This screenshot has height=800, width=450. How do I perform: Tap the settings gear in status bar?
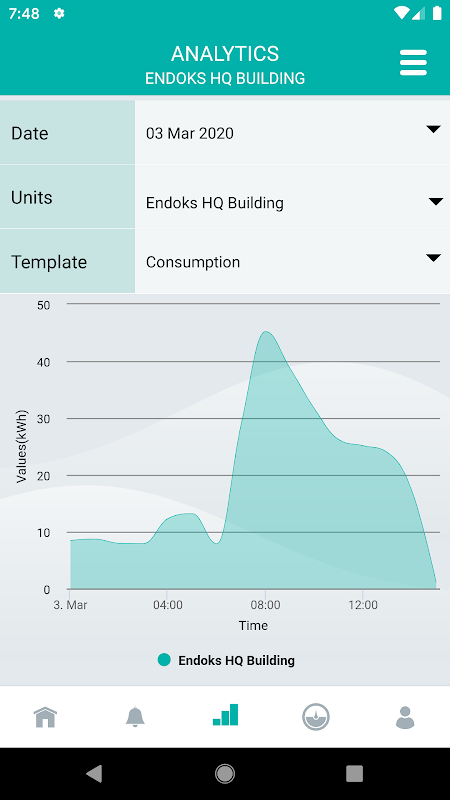pos(59,14)
